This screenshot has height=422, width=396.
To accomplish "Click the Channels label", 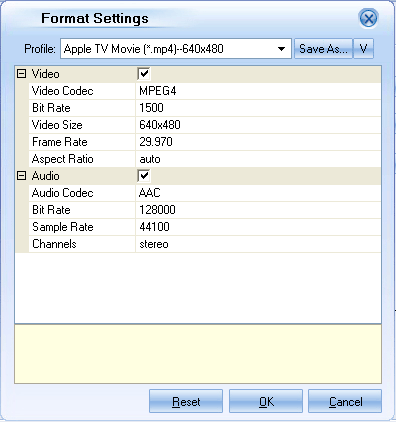I will tap(54, 244).
